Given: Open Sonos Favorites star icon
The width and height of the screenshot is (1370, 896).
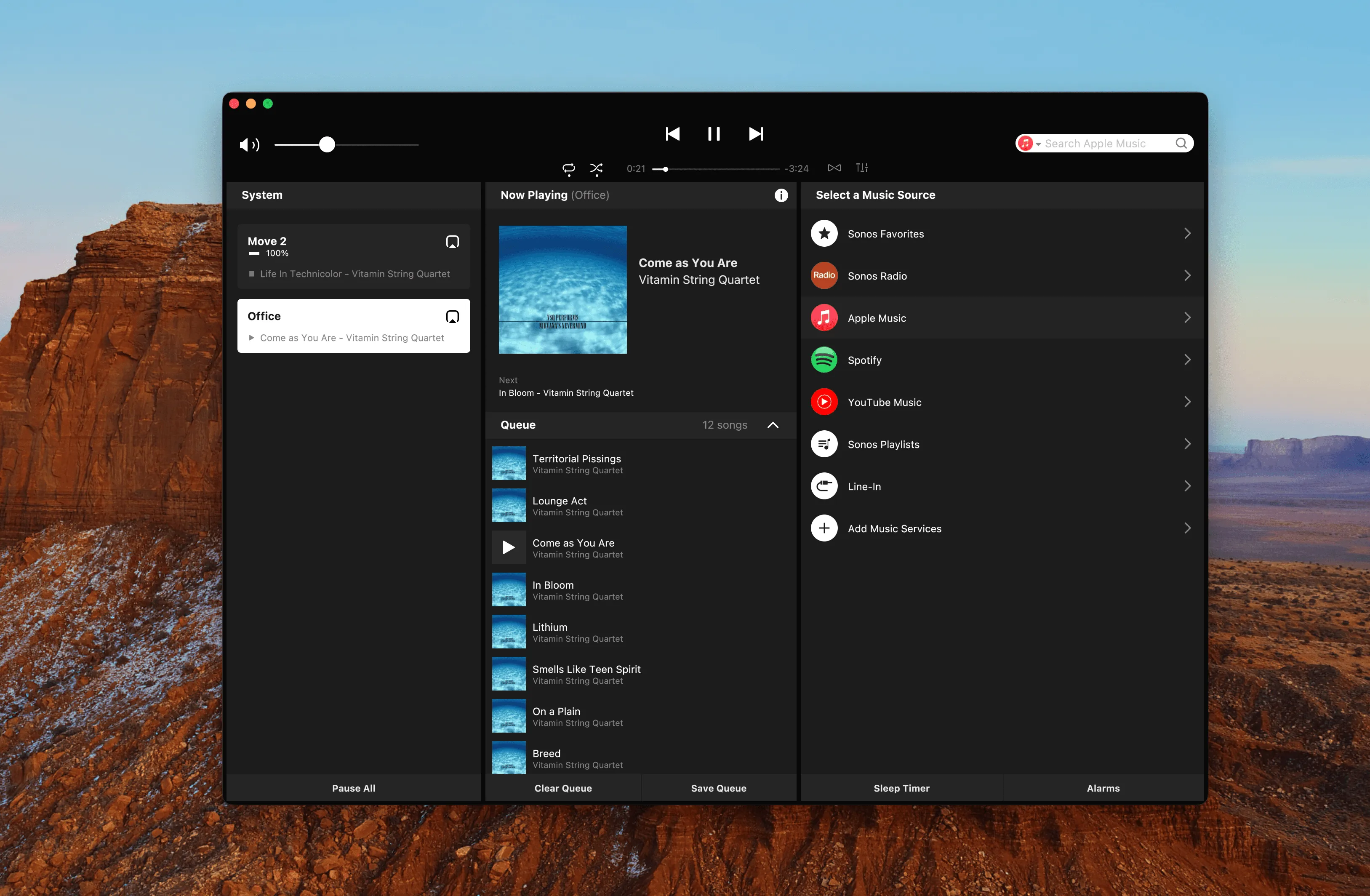Looking at the screenshot, I should click(x=824, y=234).
